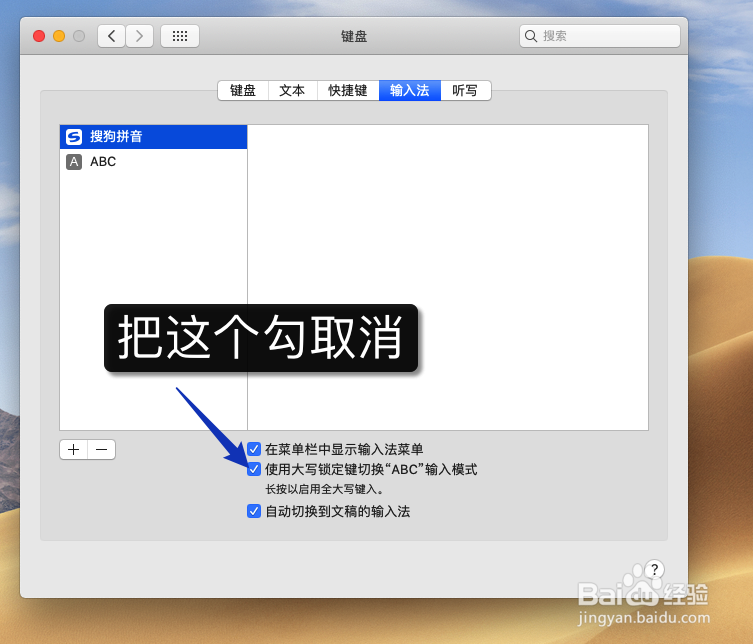Uncheck 在菜单栏中显示输入法菜单
The height and width of the screenshot is (644, 753).
coord(254,449)
